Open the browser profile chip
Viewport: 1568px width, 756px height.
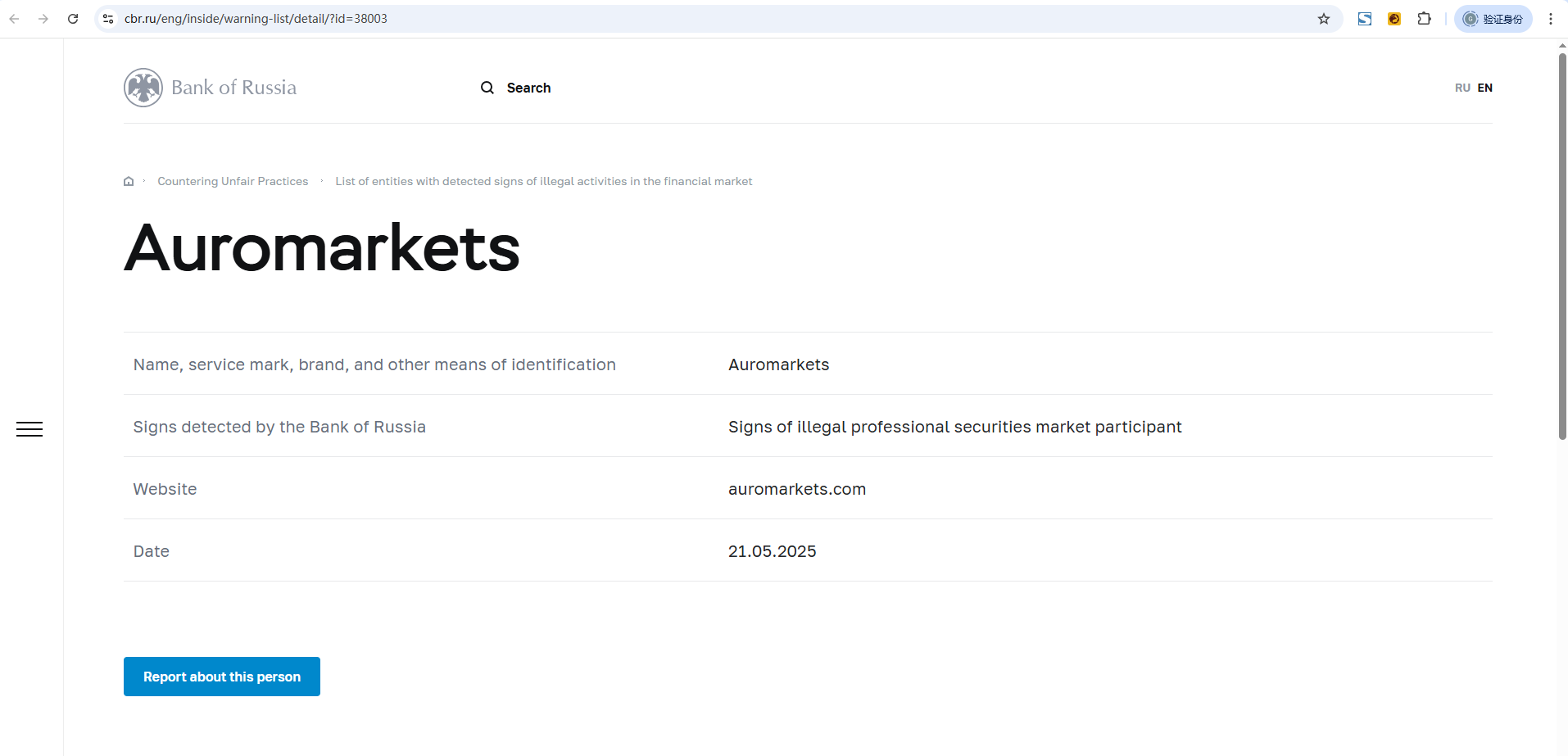[1493, 19]
